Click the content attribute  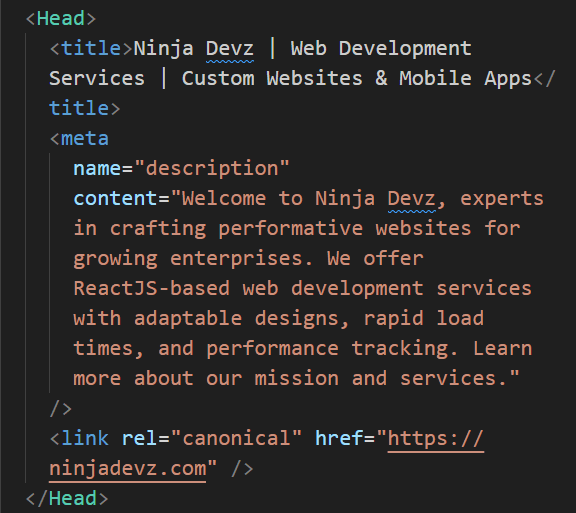115,198
